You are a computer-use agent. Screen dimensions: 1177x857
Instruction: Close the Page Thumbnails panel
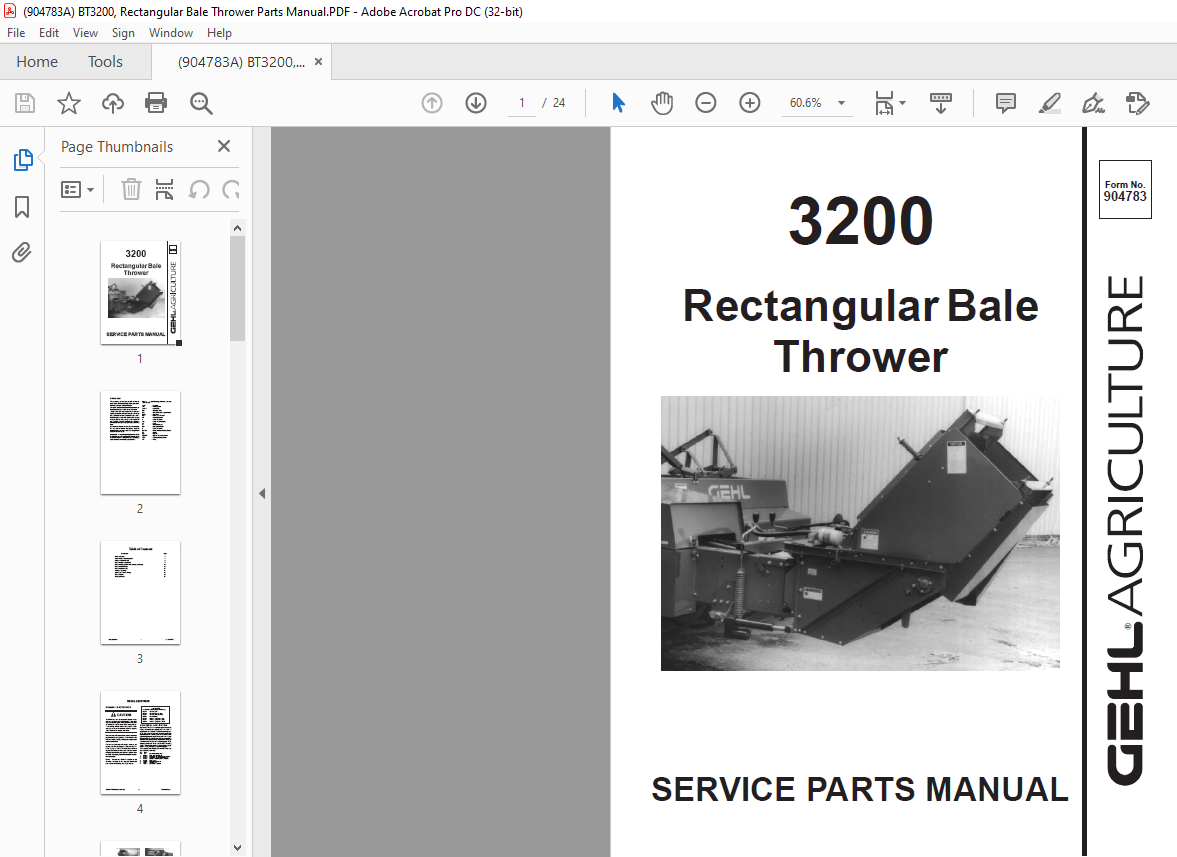click(x=224, y=146)
